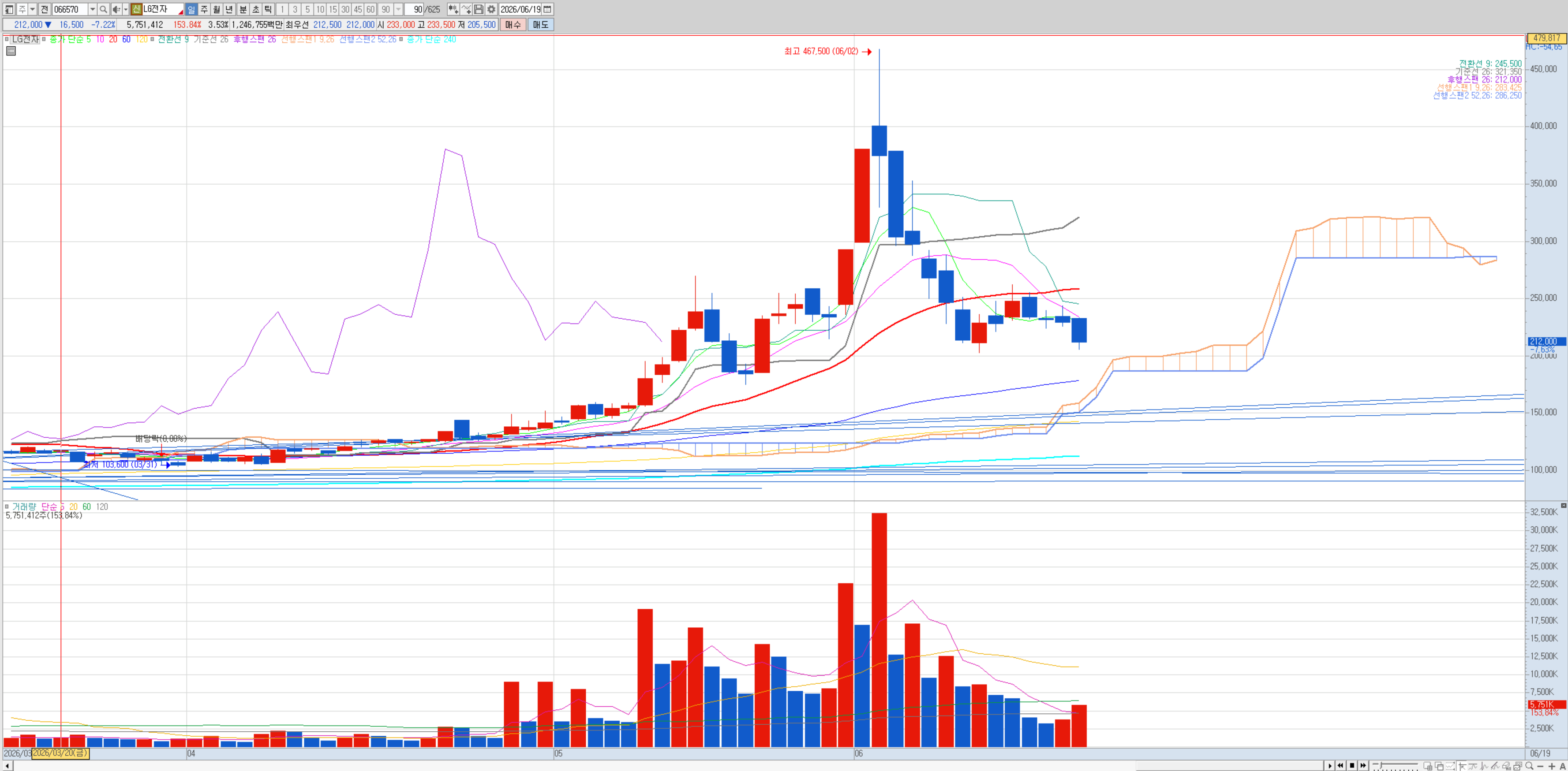Click the stock code input field 066570
Viewport: 1568px width, 771px height.
(70, 9)
